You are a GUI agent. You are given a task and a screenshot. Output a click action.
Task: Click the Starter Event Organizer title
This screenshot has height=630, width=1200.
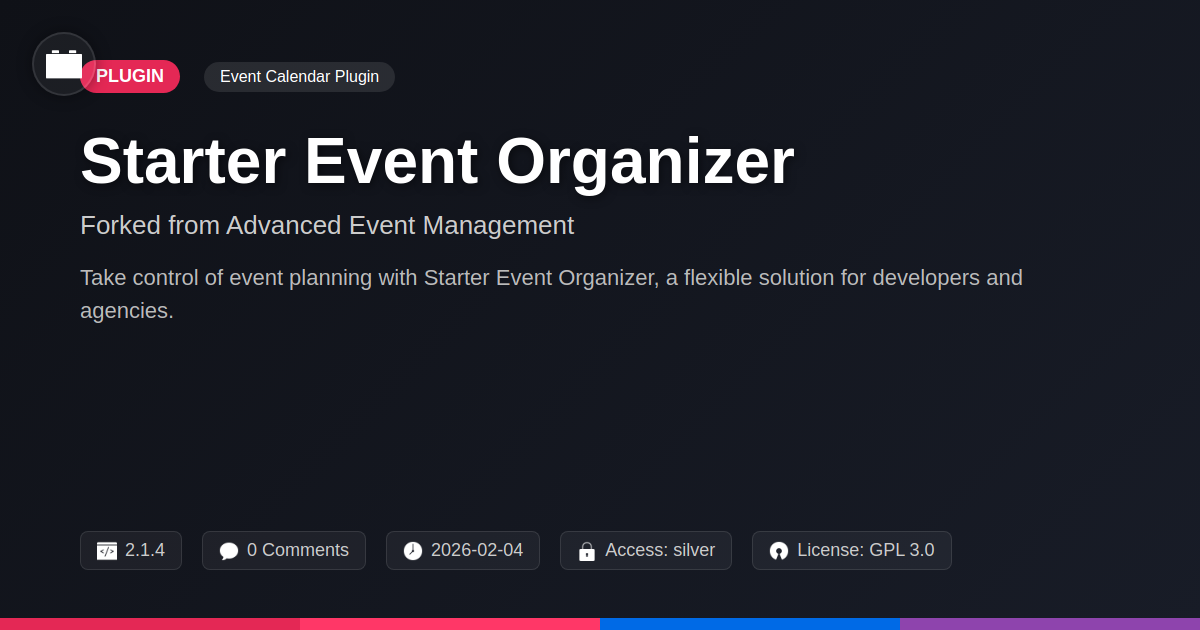[437, 161]
